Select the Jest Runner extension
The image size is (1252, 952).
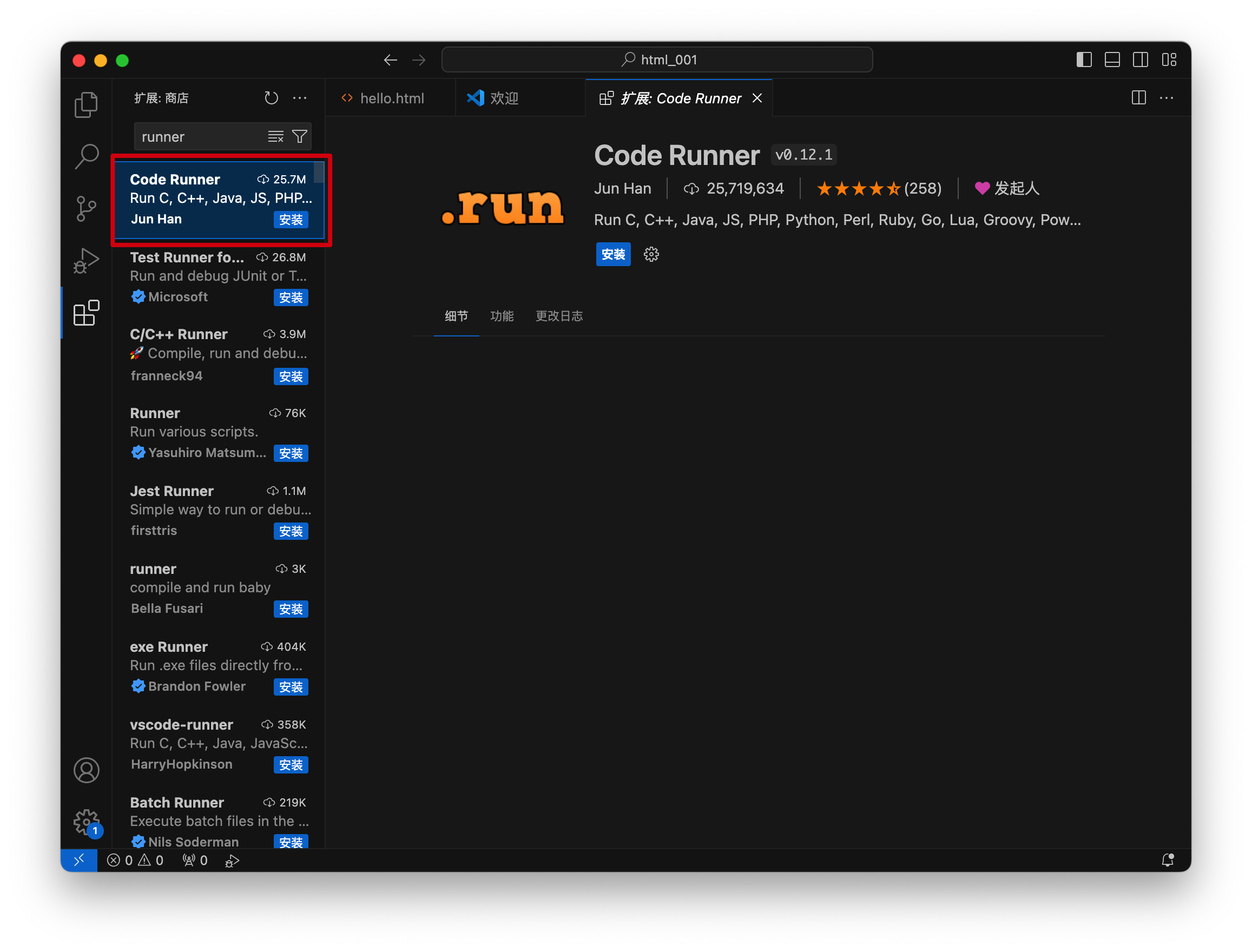[x=219, y=512]
